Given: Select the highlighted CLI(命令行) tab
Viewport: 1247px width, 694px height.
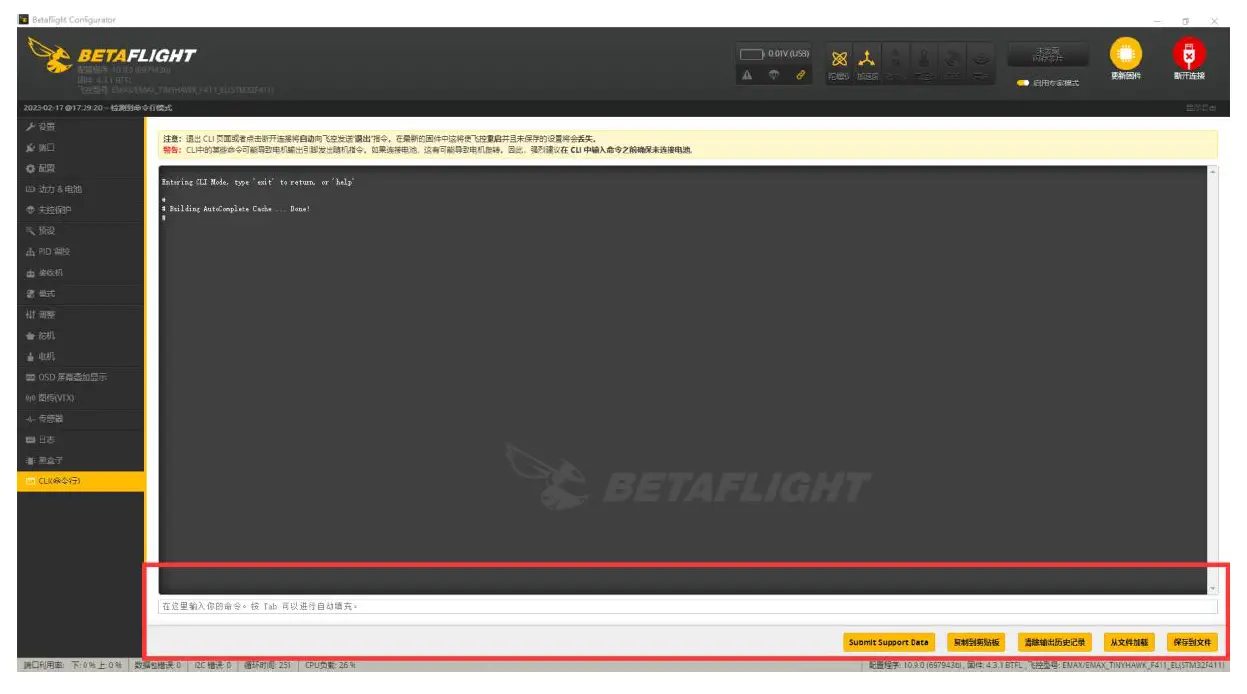Looking at the screenshot, I should (80, 482).
